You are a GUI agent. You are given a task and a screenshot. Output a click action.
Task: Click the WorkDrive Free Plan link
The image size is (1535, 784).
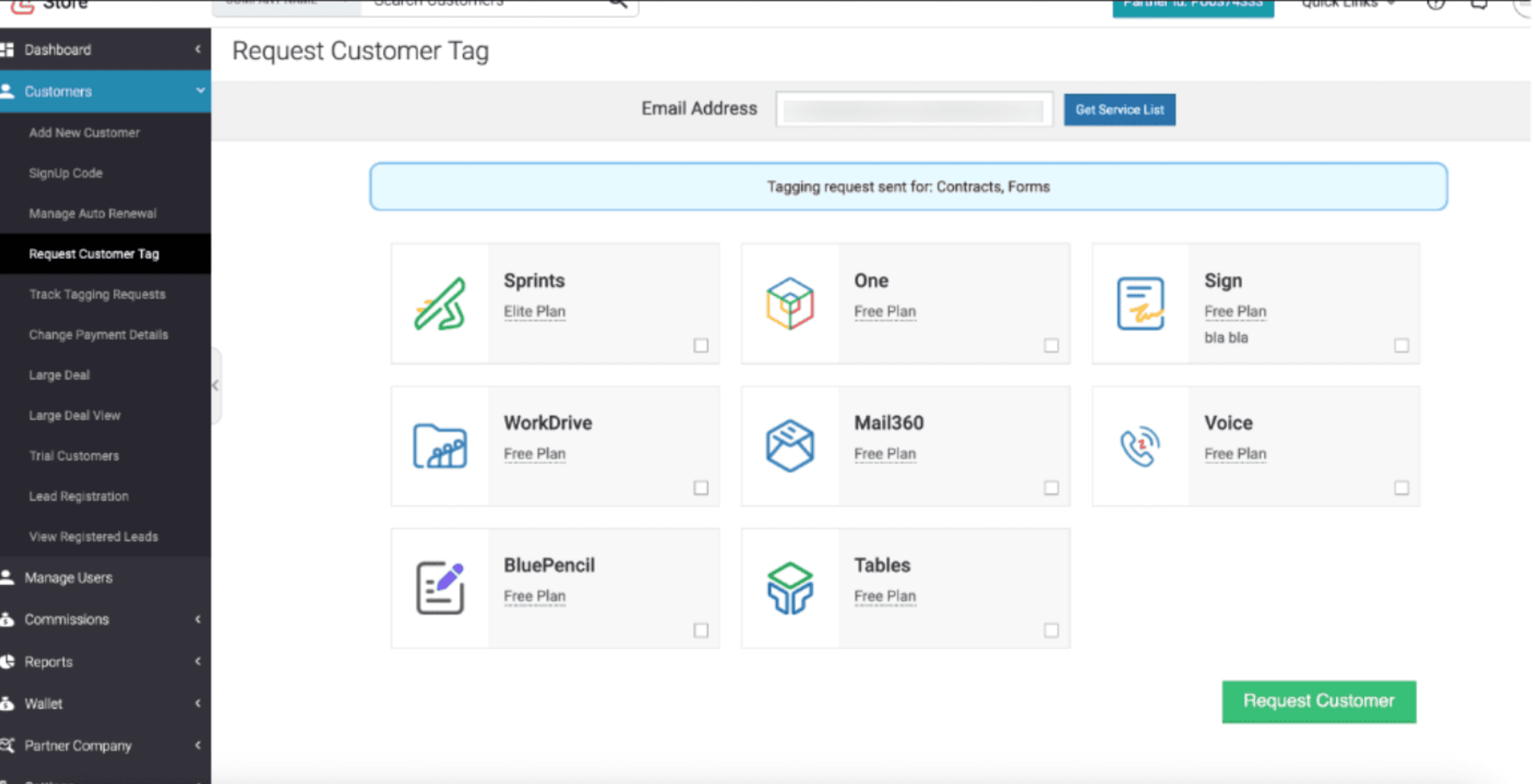point(534,454)
